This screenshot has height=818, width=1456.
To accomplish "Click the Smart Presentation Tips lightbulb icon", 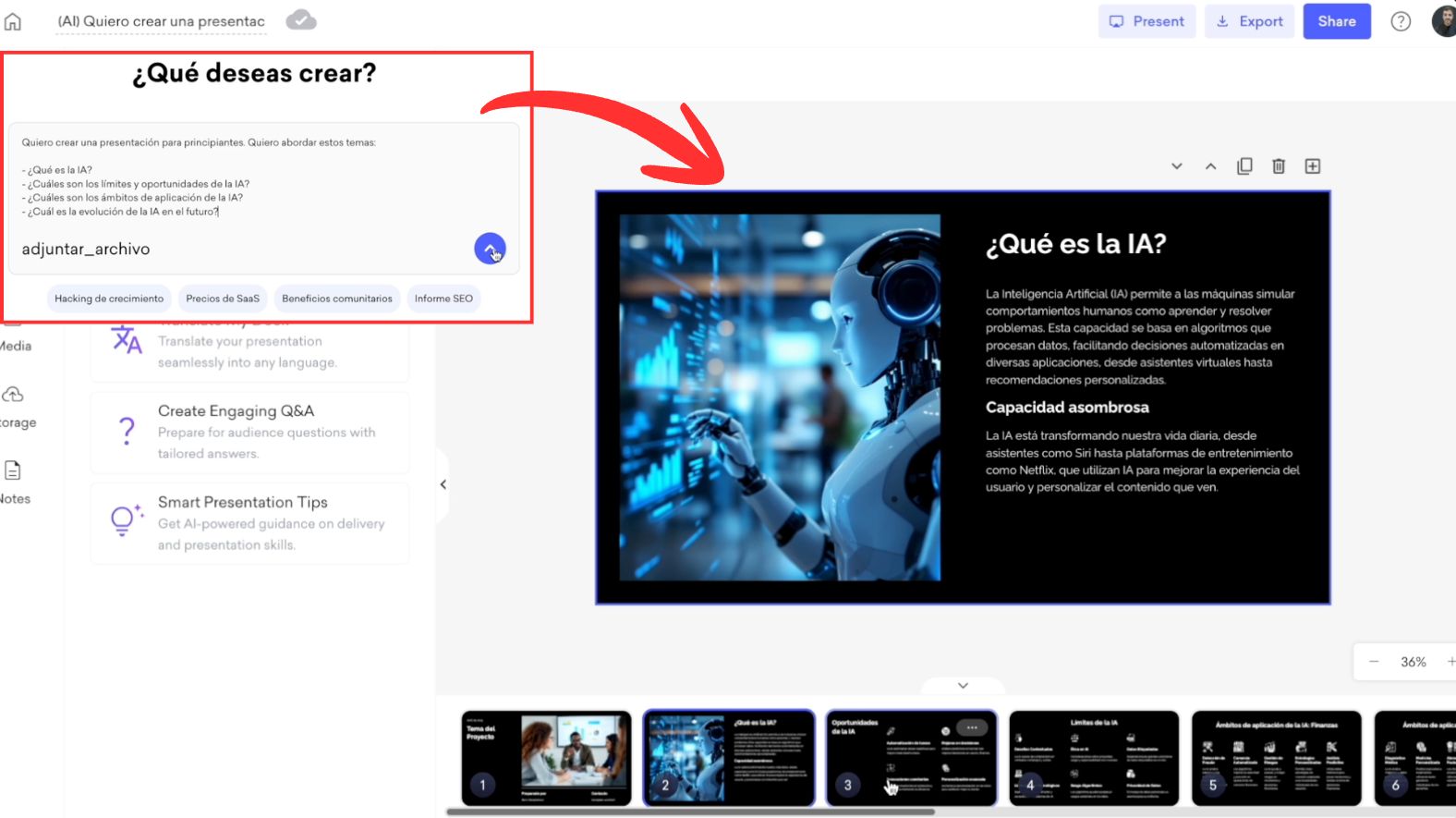I will coord(127,519).
